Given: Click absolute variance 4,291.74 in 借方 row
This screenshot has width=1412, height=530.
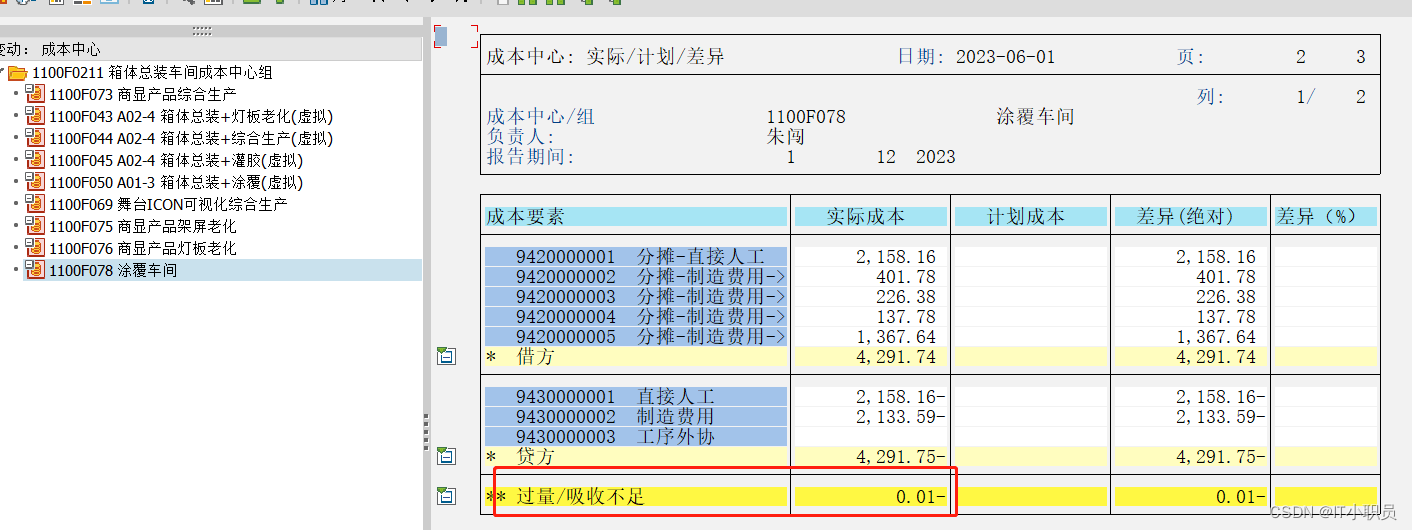Looking at the screenshot, I should (x=1216, y=357).
